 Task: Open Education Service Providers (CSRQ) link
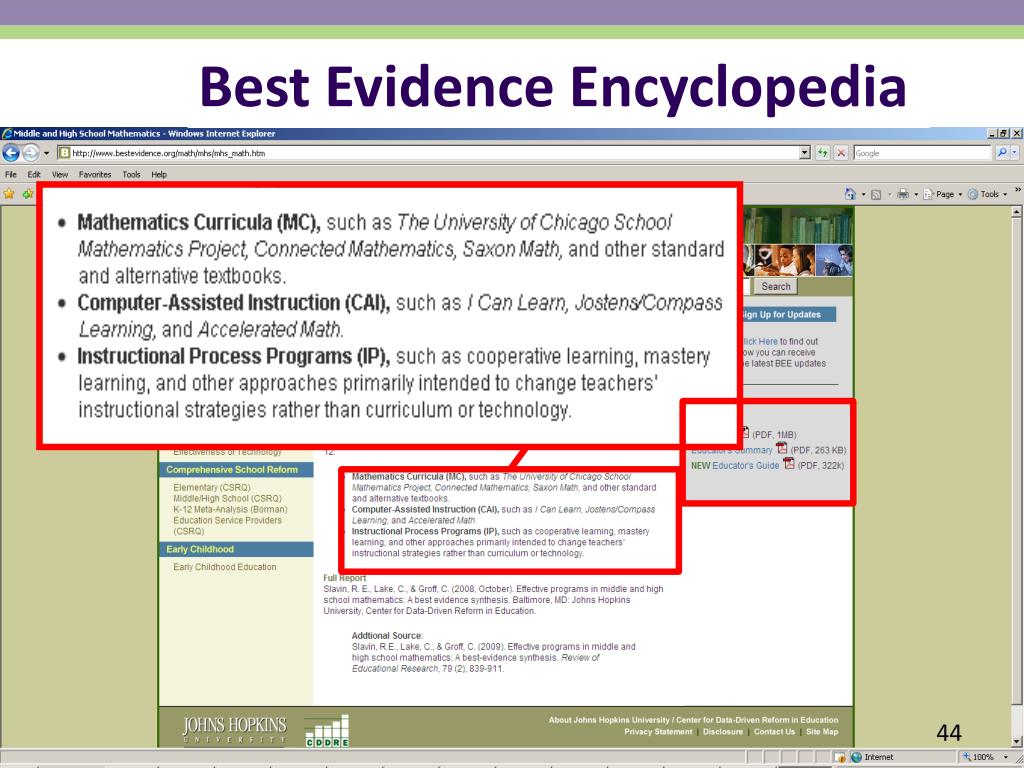click(x=227, y=526)
